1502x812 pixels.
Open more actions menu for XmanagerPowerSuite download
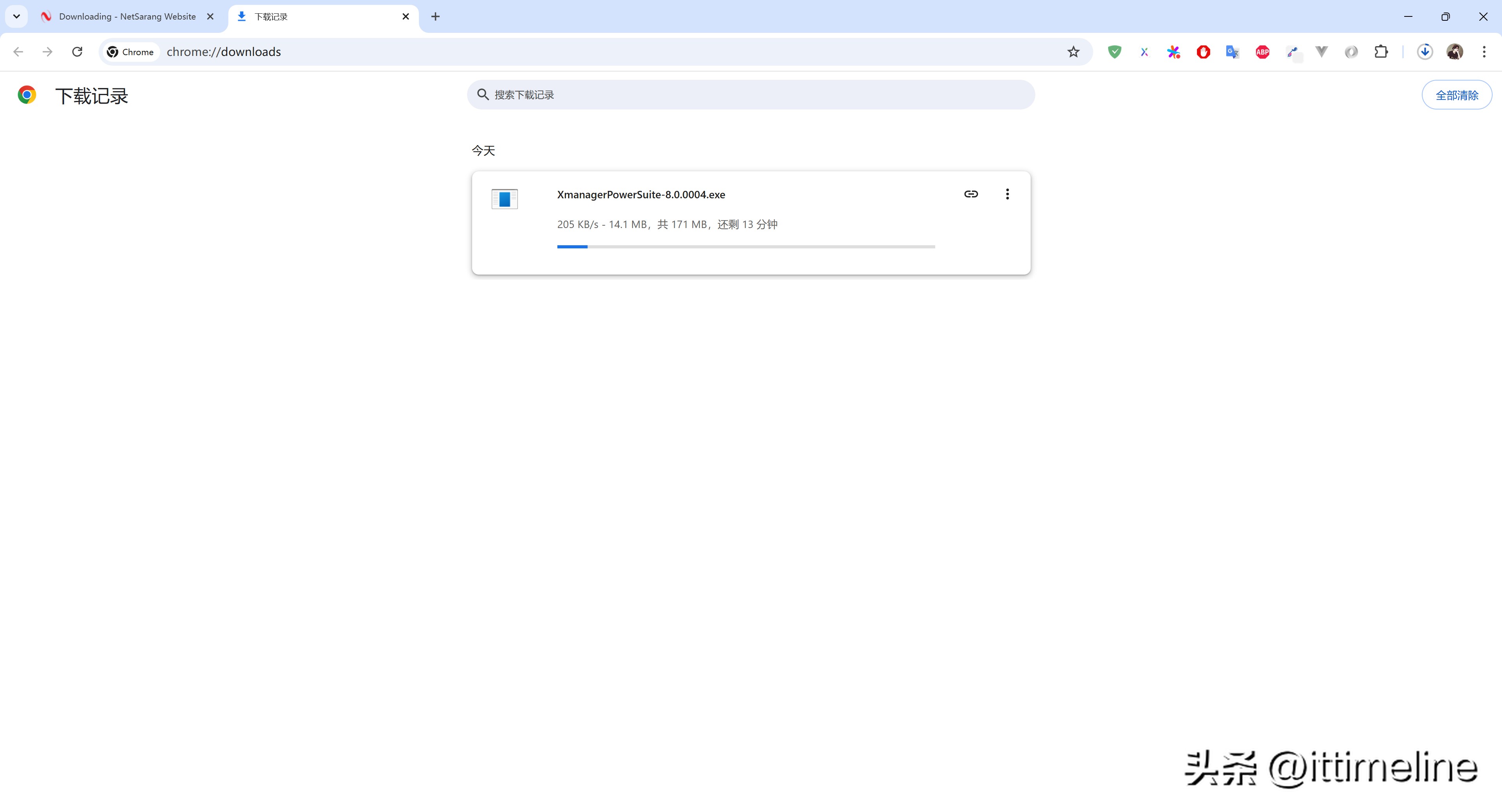(x=1007, y=194)
